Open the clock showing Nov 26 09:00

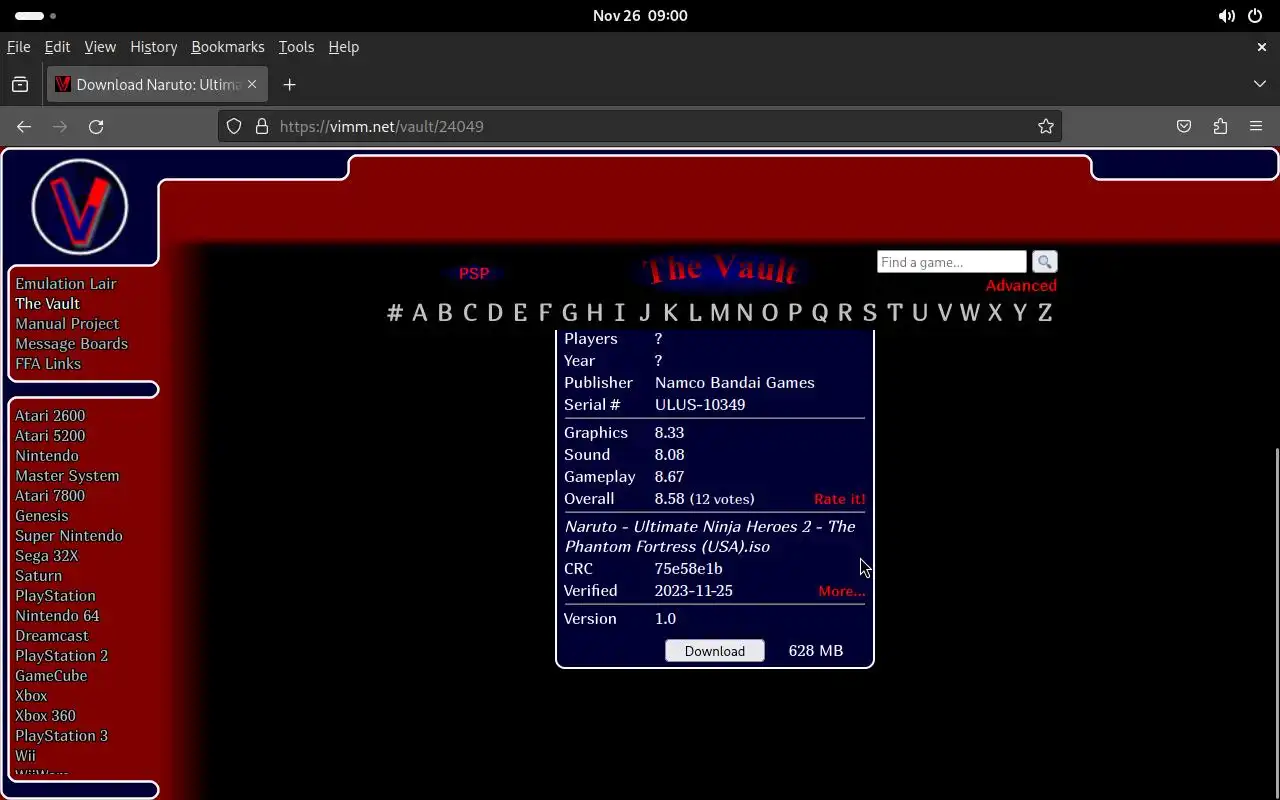pos(640,16)
